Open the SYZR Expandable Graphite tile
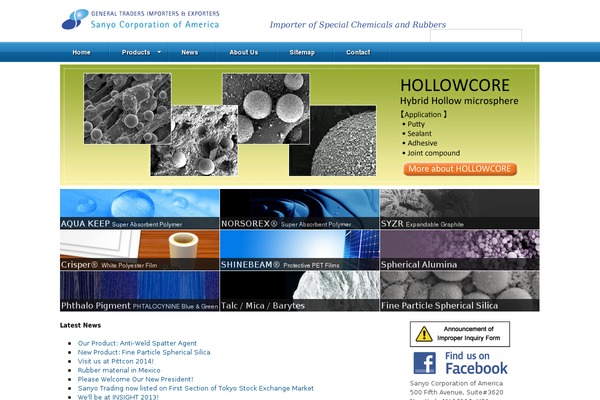Image resolution: width=600 pixels, height=400 pixels. tap(460, 209)
